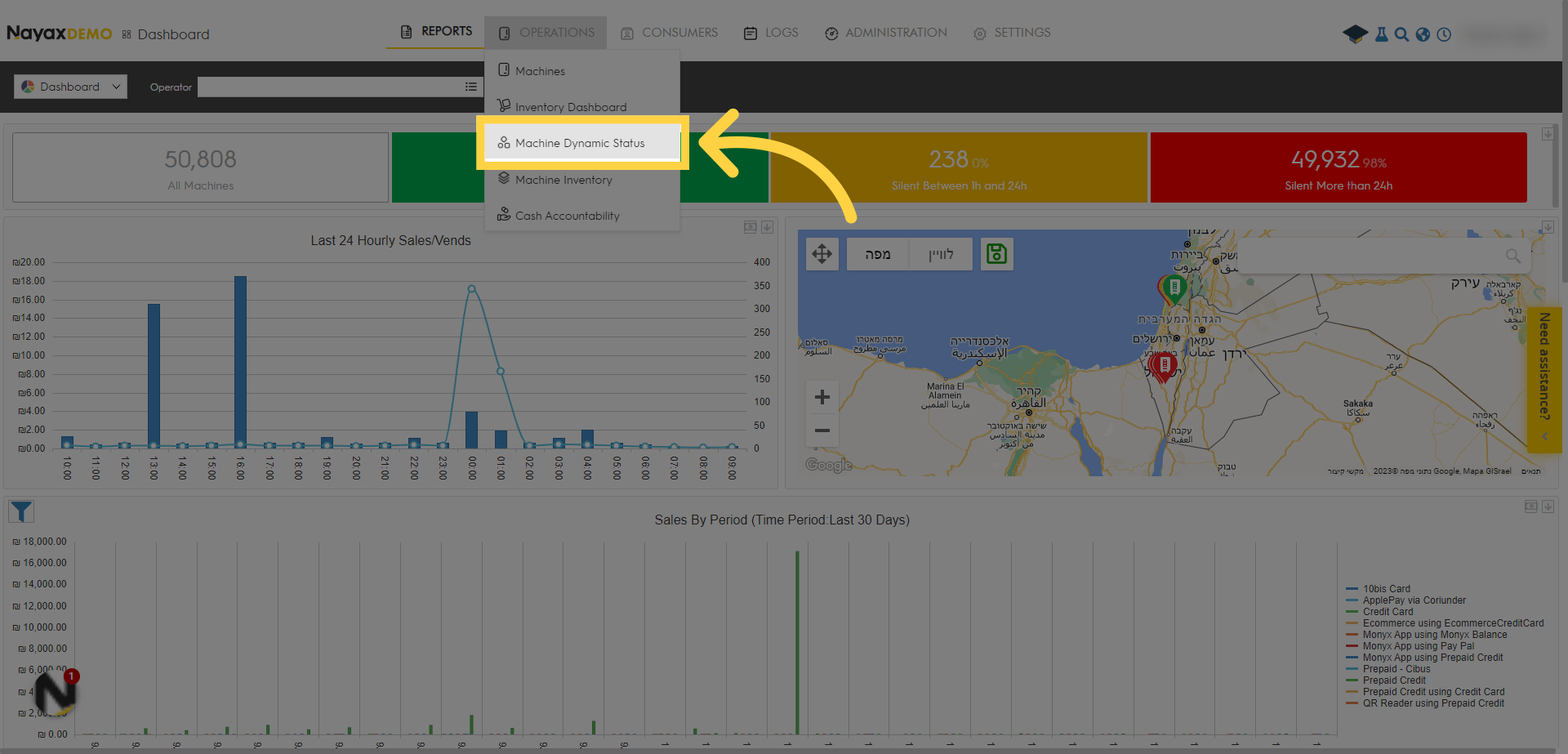Toggle Monyx App using Monyx Balance legend
Image resolution: width=1568 pixels, height=754 pixels.
coord(1426,635)
